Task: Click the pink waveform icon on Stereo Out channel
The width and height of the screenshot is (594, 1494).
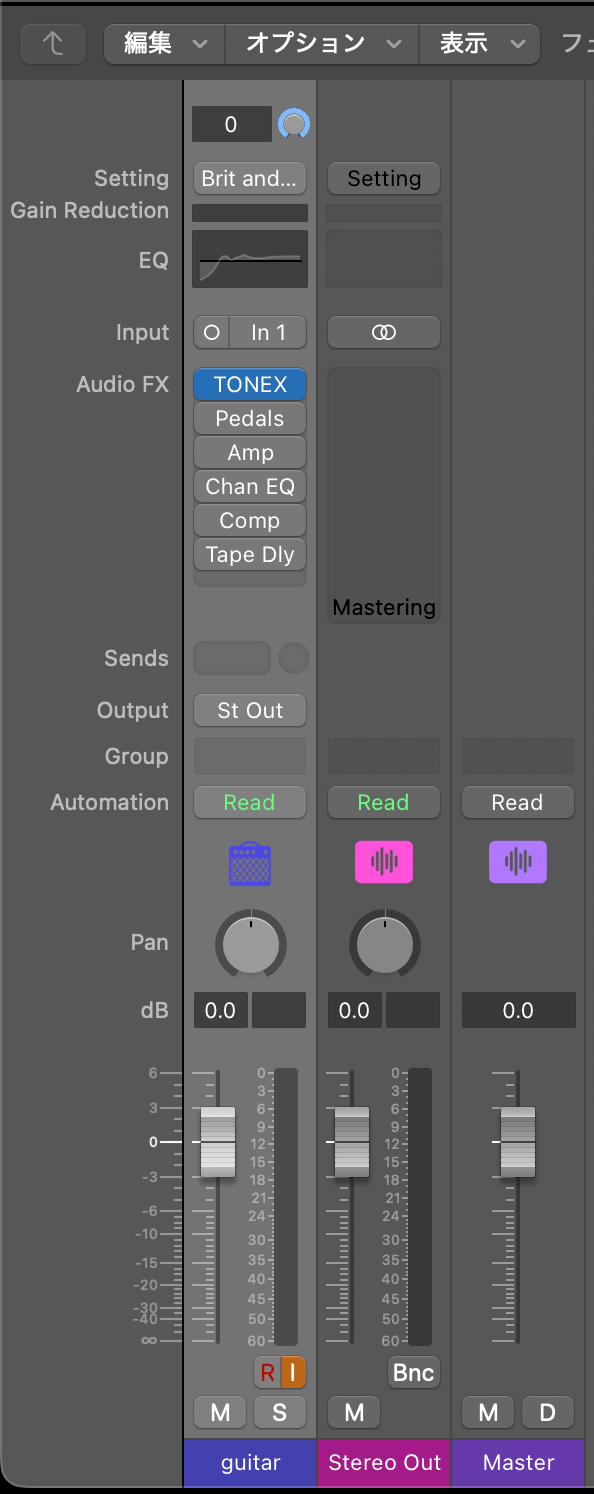Action: pyautogui.click(x=384, y=862)
